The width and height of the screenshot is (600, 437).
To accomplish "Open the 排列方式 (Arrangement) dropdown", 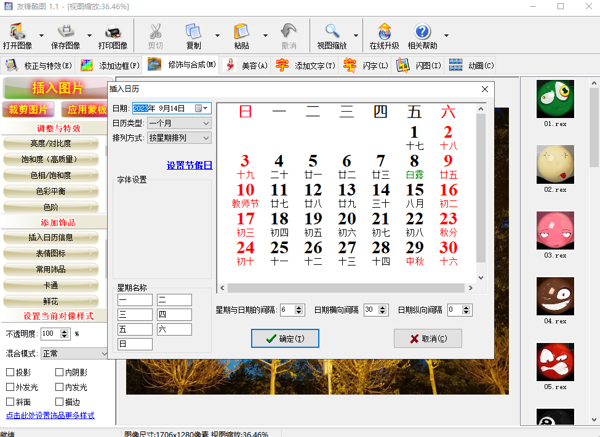I will pos(206,137).
